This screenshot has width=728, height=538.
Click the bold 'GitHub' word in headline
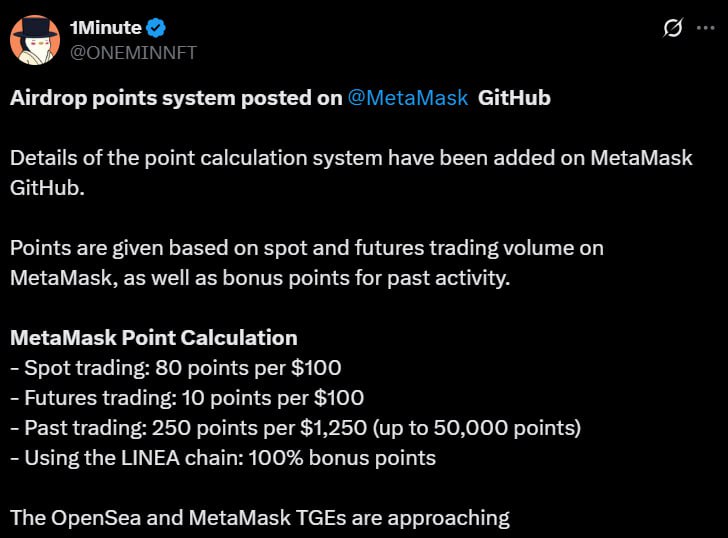[514, 99]
